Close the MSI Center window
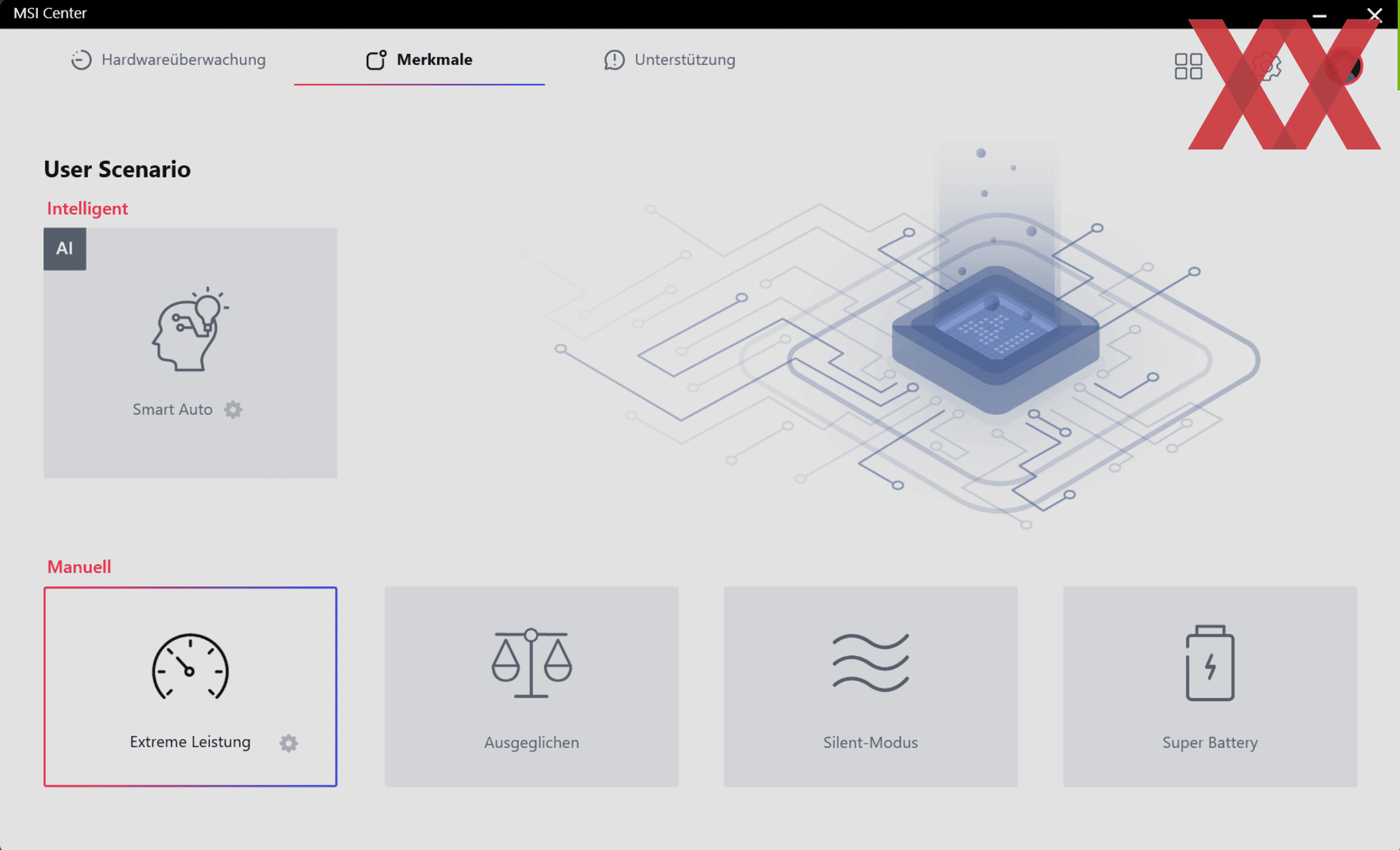Viewport: 1400px width, 850px height. point(1374,15)
